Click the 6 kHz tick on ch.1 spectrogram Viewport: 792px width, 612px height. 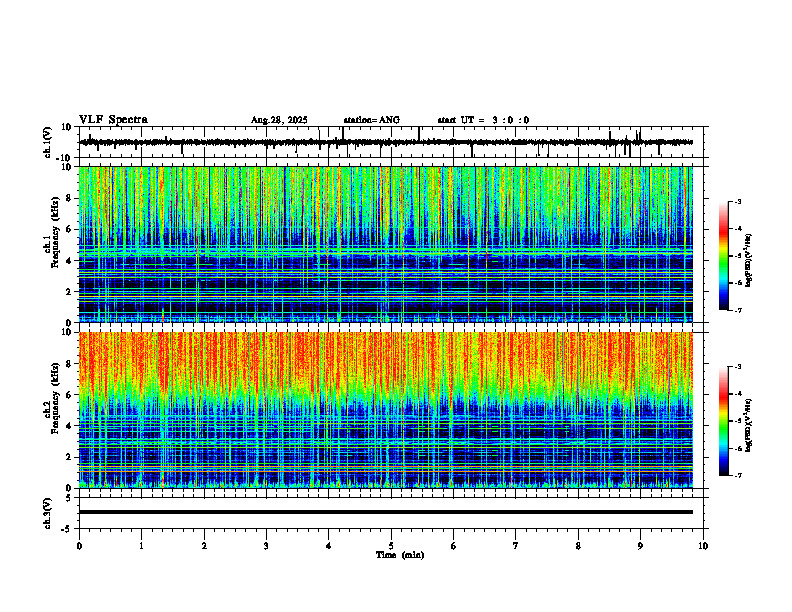pos(70,229)
